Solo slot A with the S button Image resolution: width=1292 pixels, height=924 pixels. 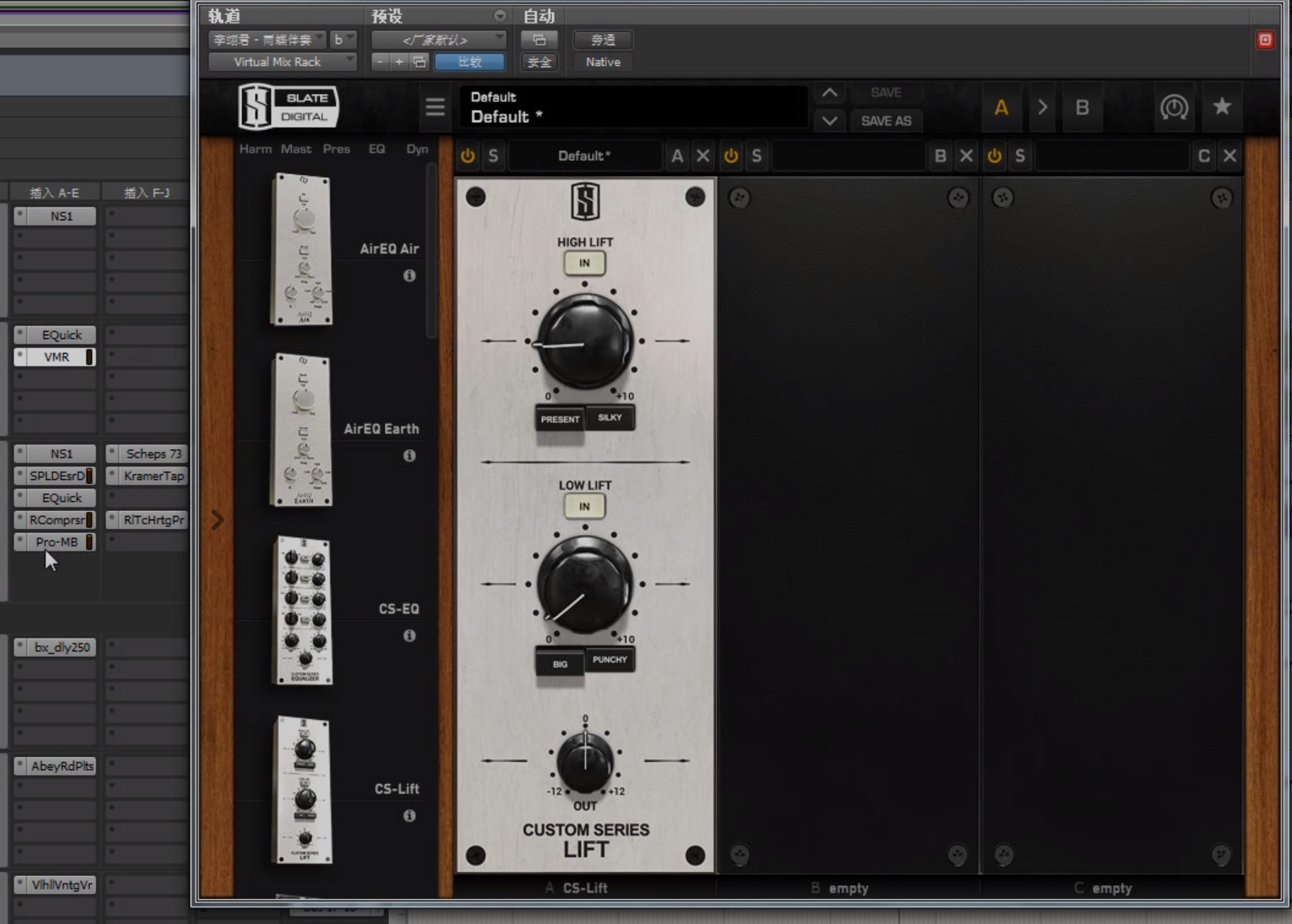tap(493, 156)
